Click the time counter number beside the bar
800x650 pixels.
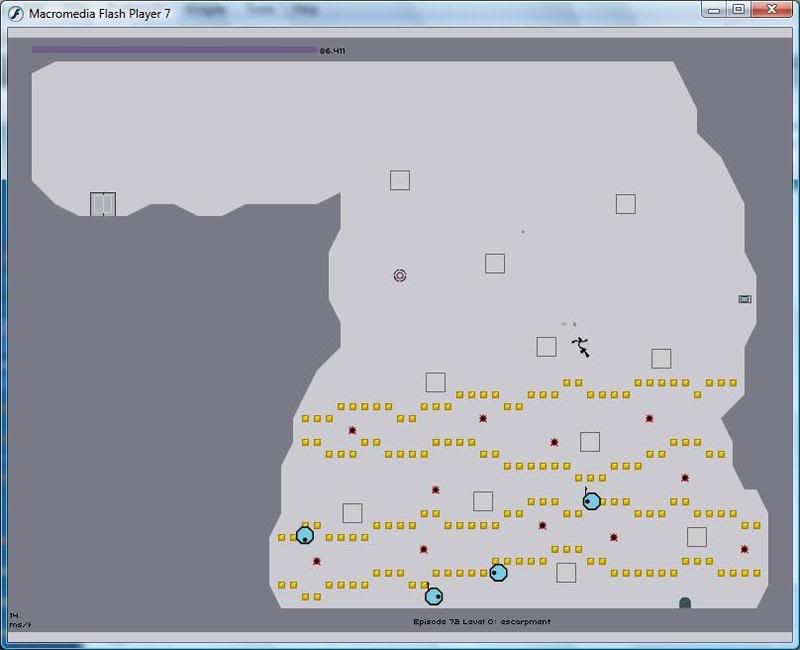(x=332, y=50)
